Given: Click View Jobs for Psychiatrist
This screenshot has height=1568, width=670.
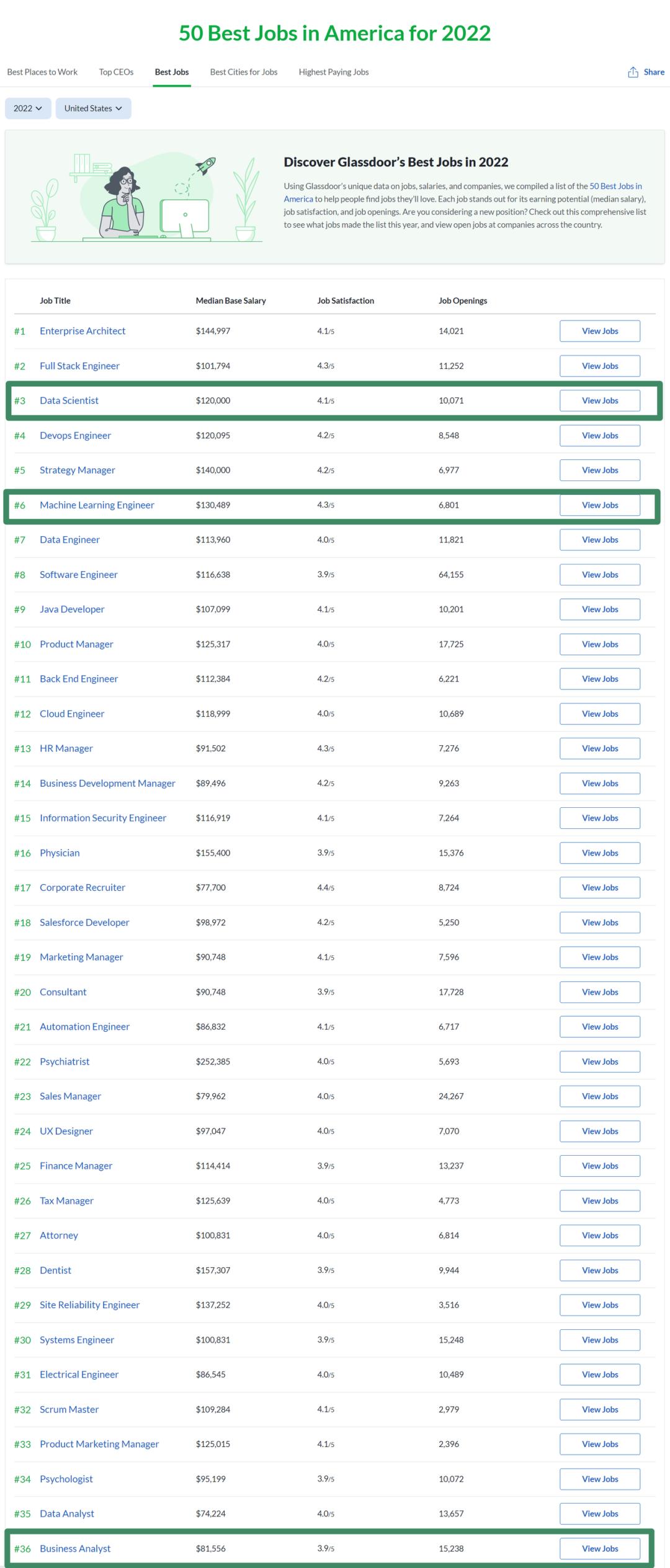Looking at the screenshot, I should point(599,1061).
